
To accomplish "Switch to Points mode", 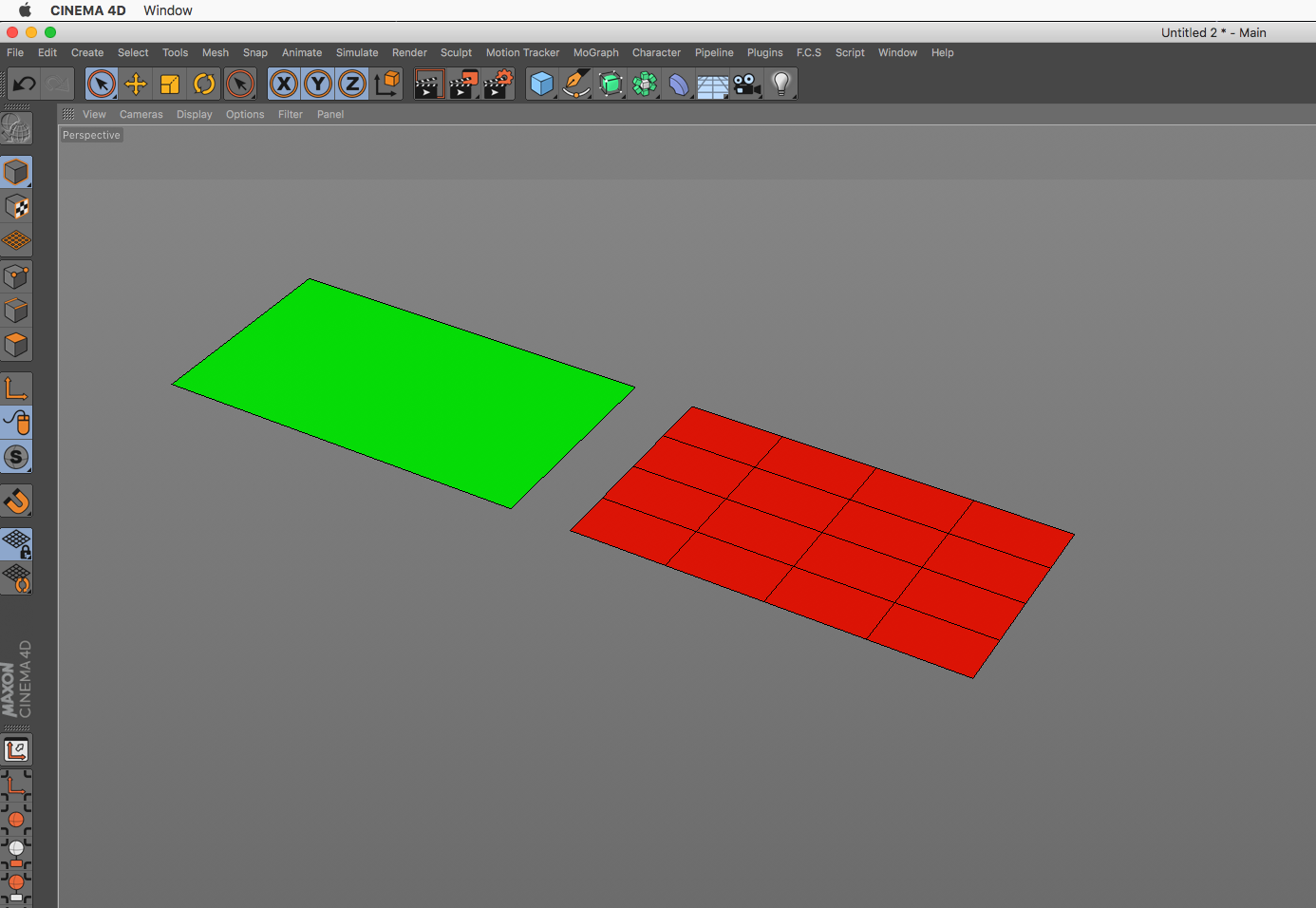I will tap(16, 276).
